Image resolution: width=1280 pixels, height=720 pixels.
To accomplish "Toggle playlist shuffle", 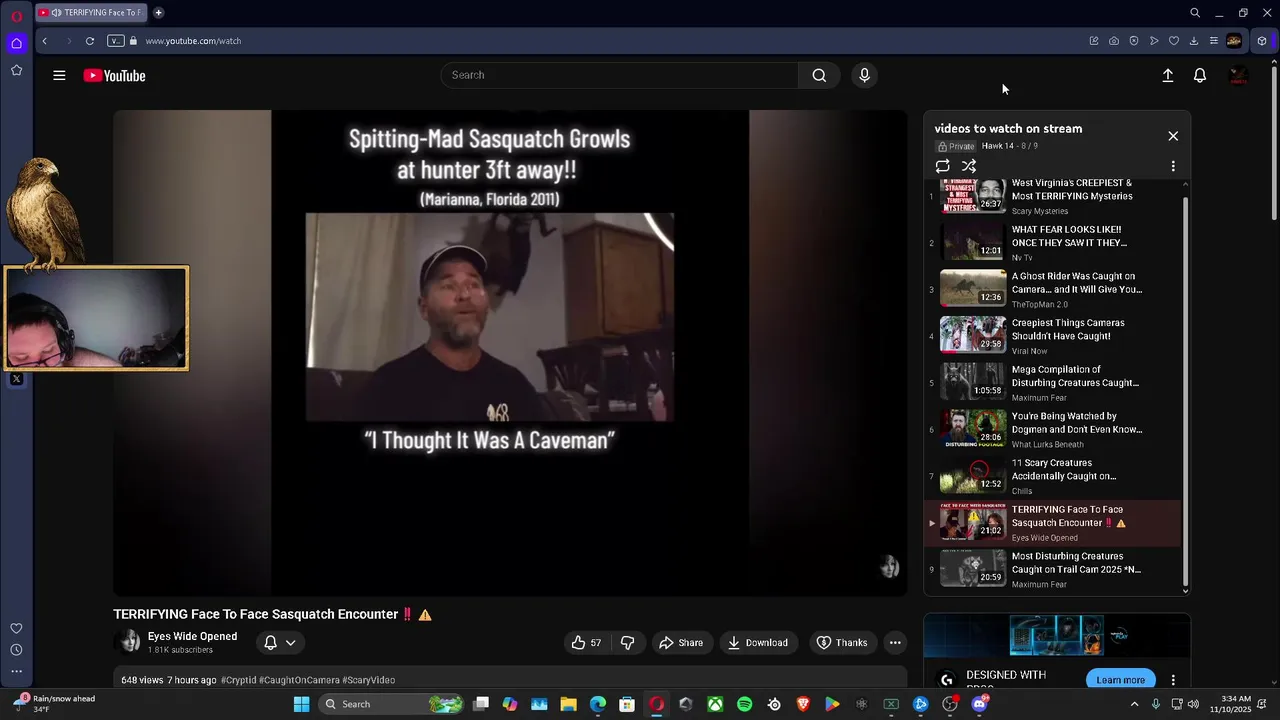I will (969, 166).
